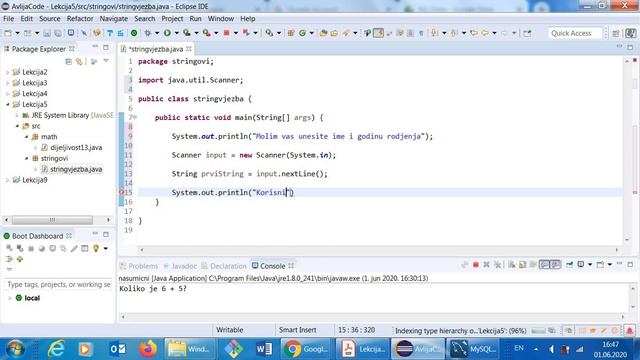Click indexing progress bar in status bar

point(538,331)
